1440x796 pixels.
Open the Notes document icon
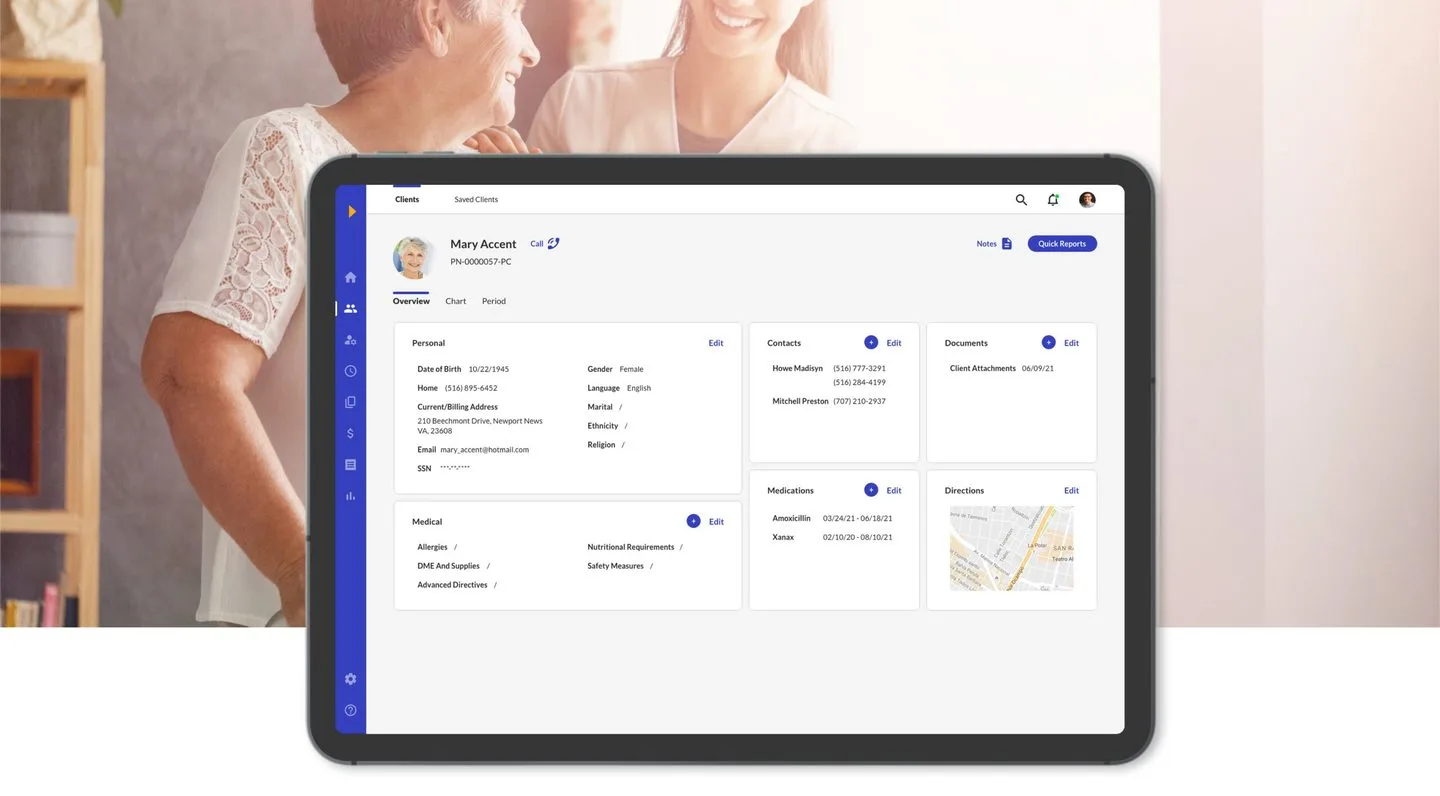(x=1006, y=243)
